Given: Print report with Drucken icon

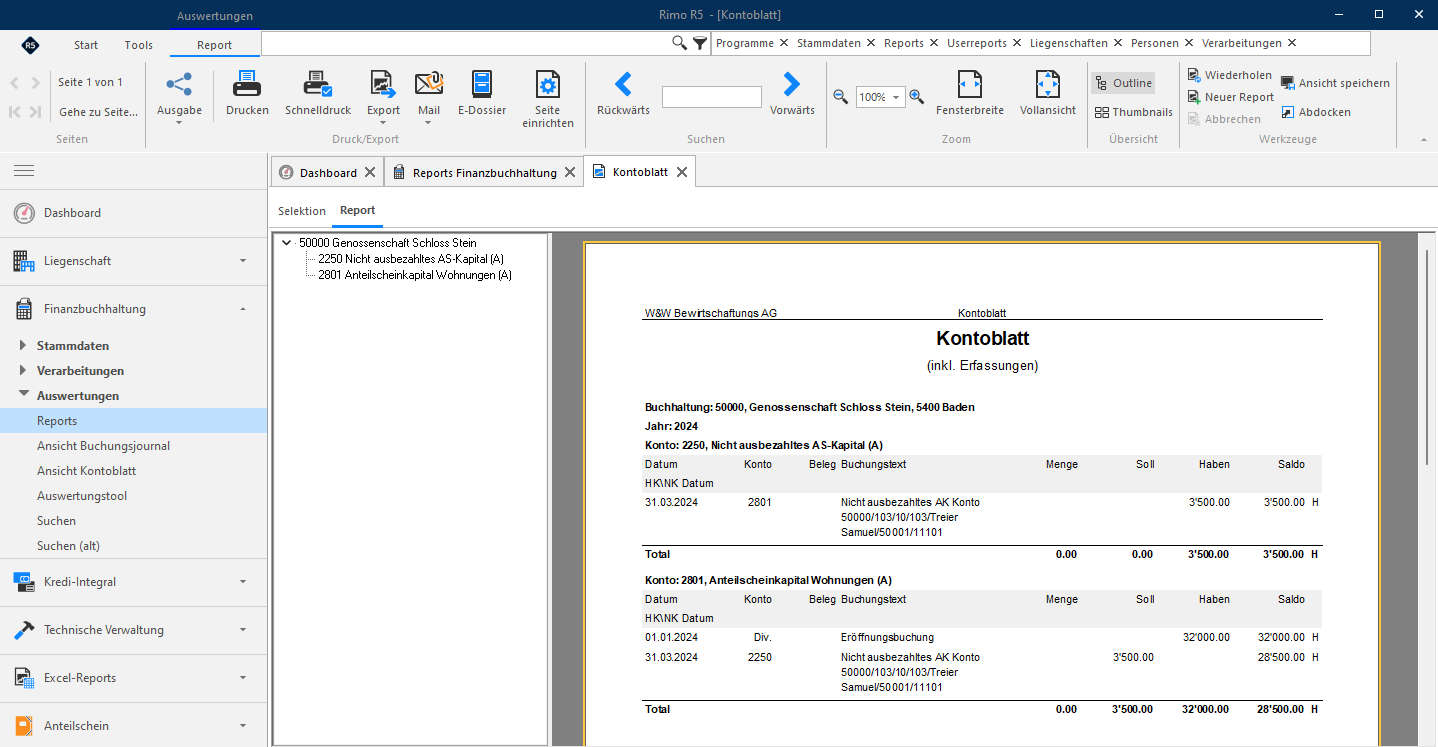Looking at the screenshot, I should click(x=247, y=85).
